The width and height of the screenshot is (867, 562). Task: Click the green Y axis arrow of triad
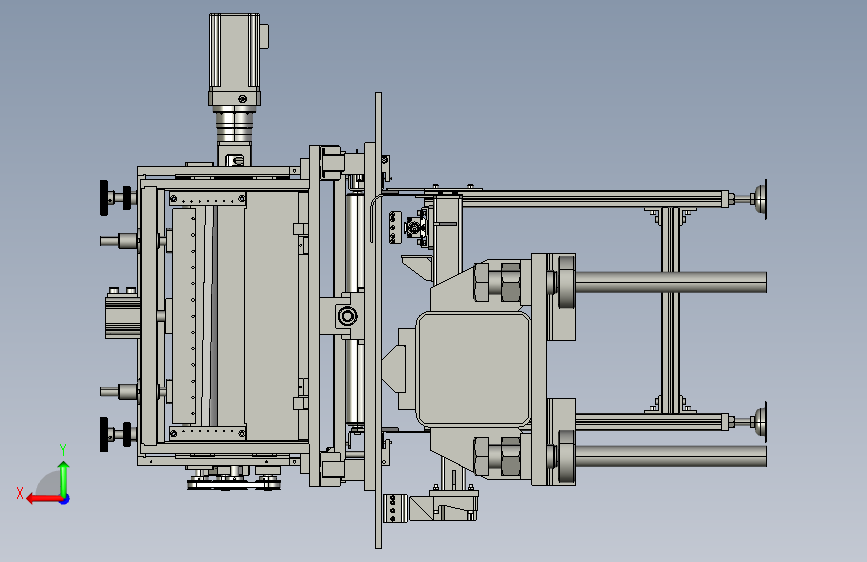64,478
